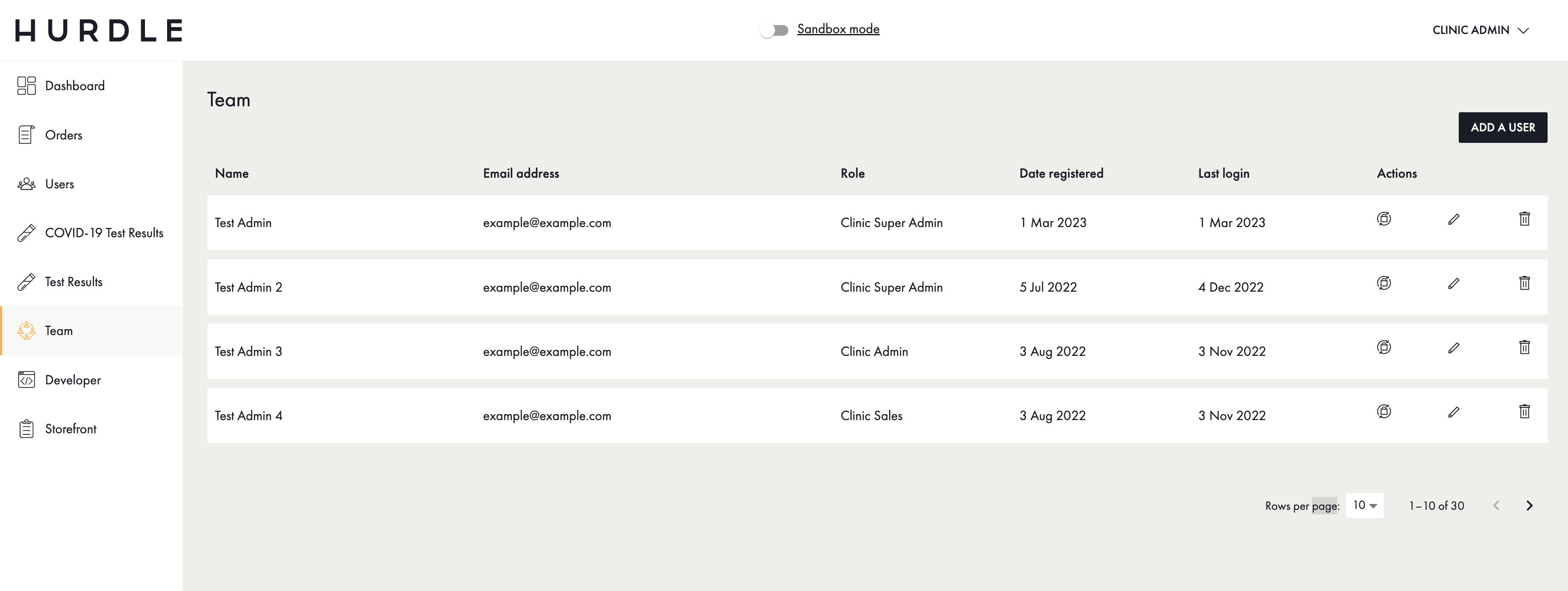
Task: Expand the Clinic Admin account menu
Action: (1480, 31)
